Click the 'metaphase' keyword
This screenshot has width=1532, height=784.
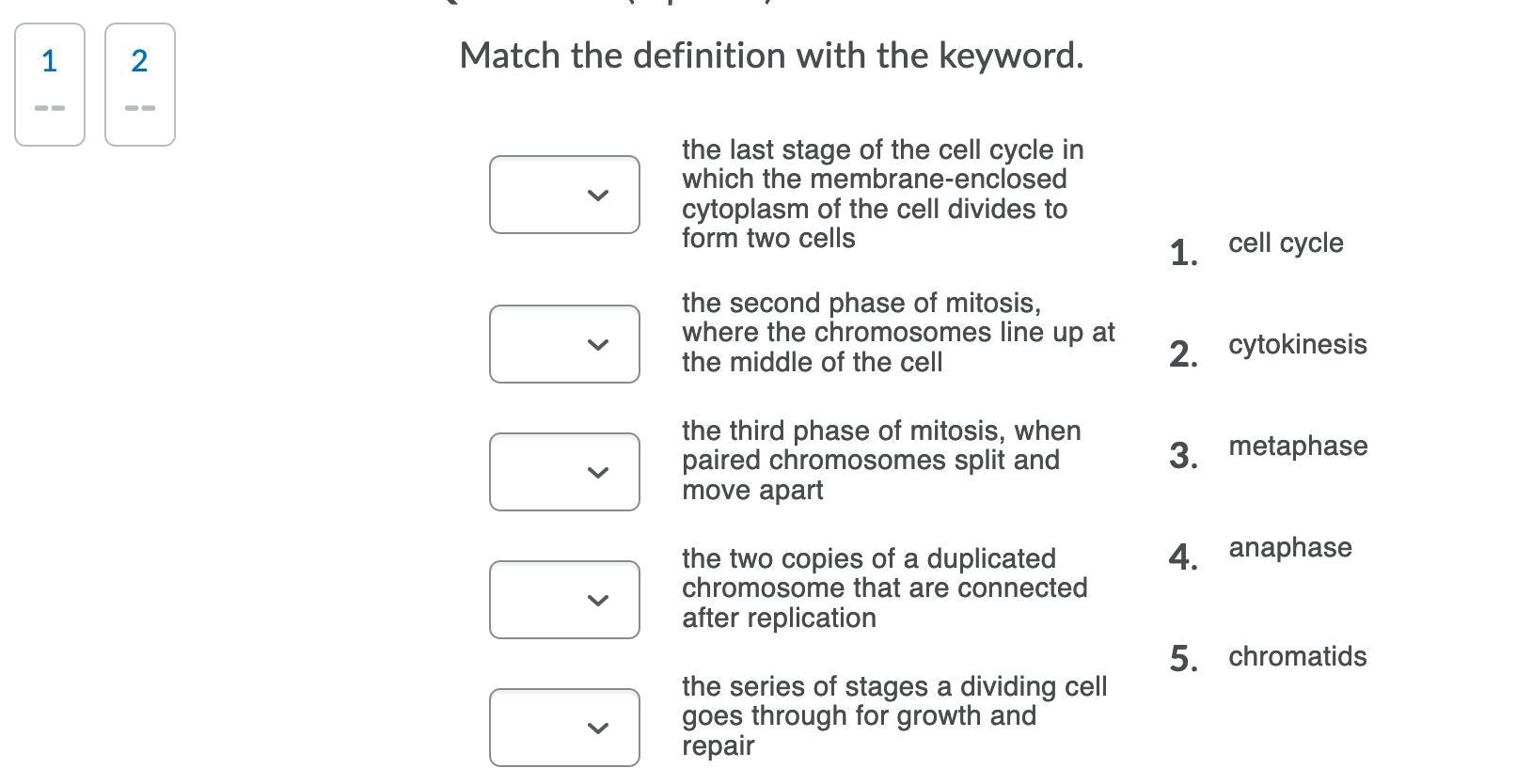pyautogui.click(x=1298, y=447)
